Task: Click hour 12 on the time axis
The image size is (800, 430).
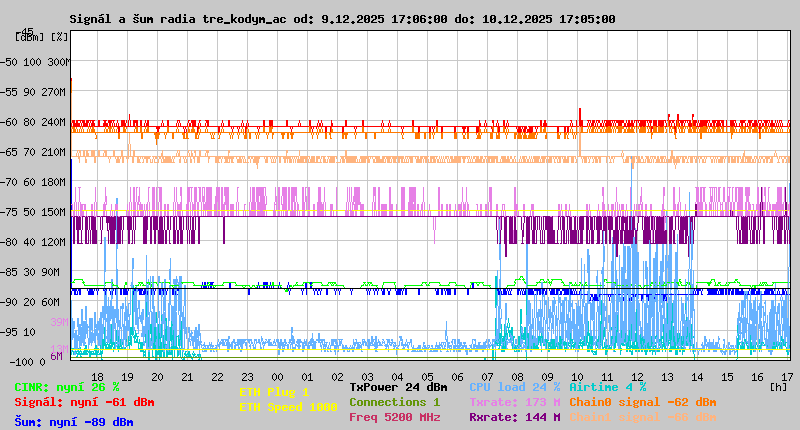Action: coord(638,376)
